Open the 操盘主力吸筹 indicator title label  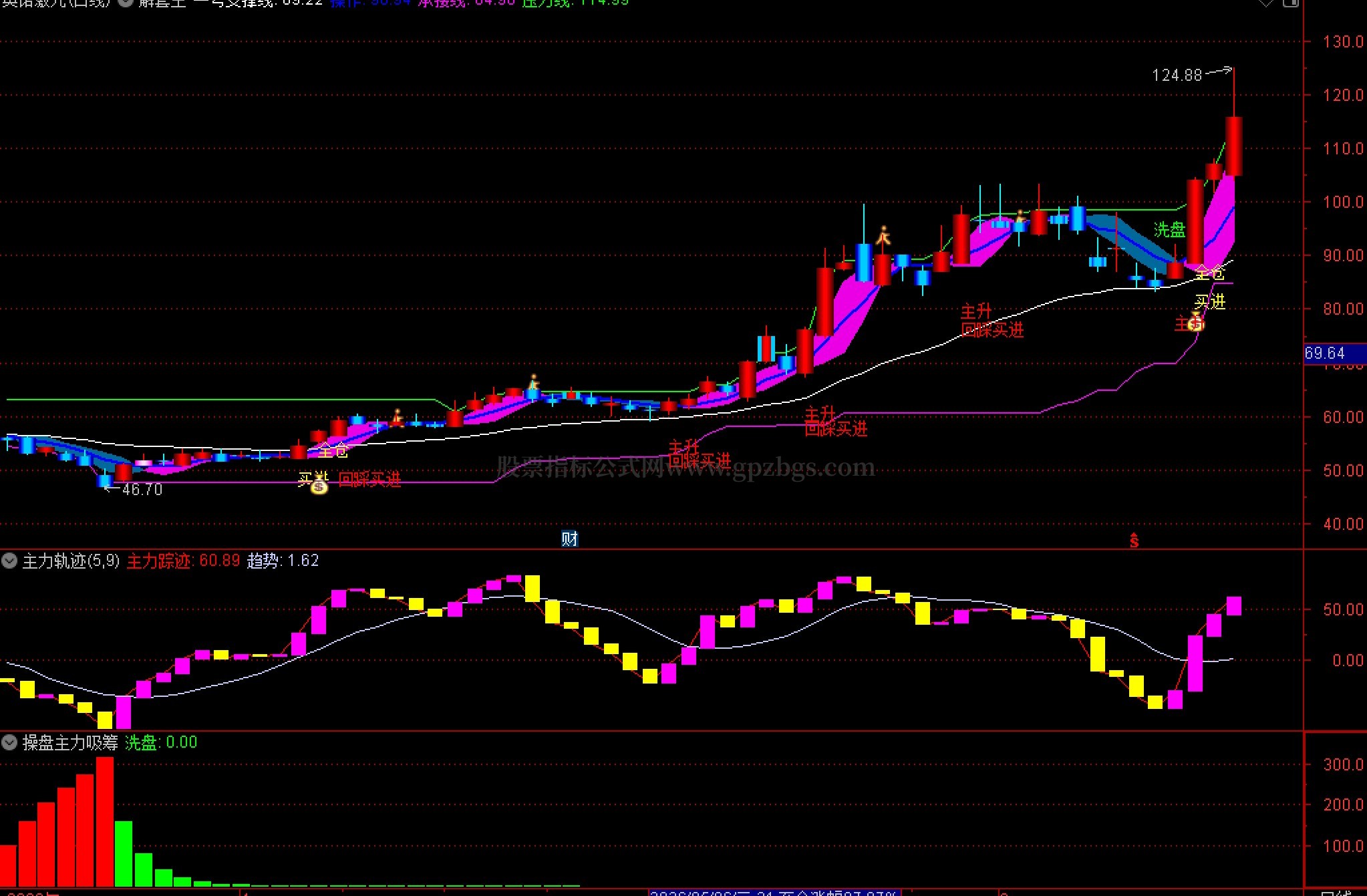pyautogui.click(x=70, y=742)
